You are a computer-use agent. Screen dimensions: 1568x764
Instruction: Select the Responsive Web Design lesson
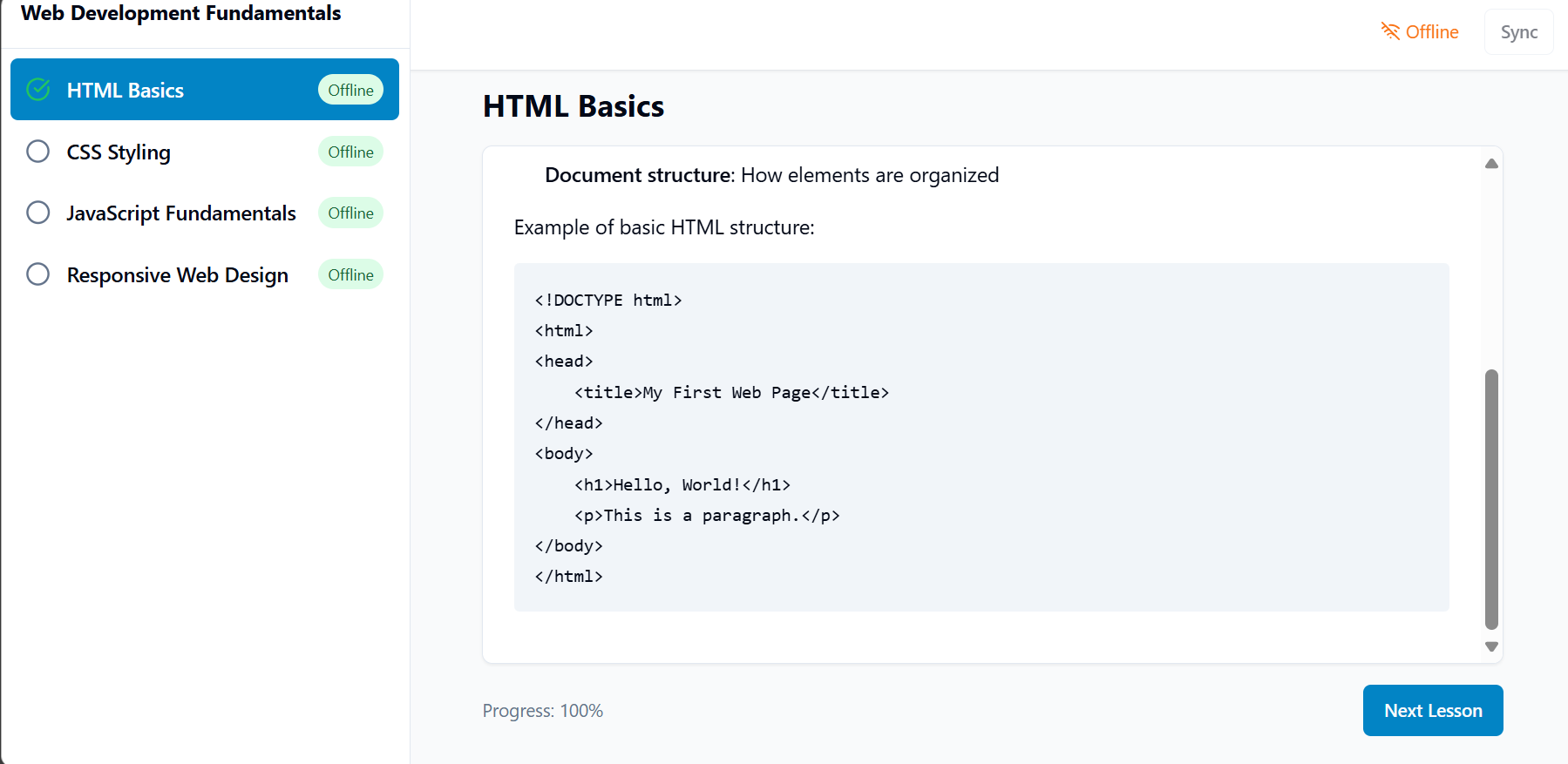pos(177,275)
